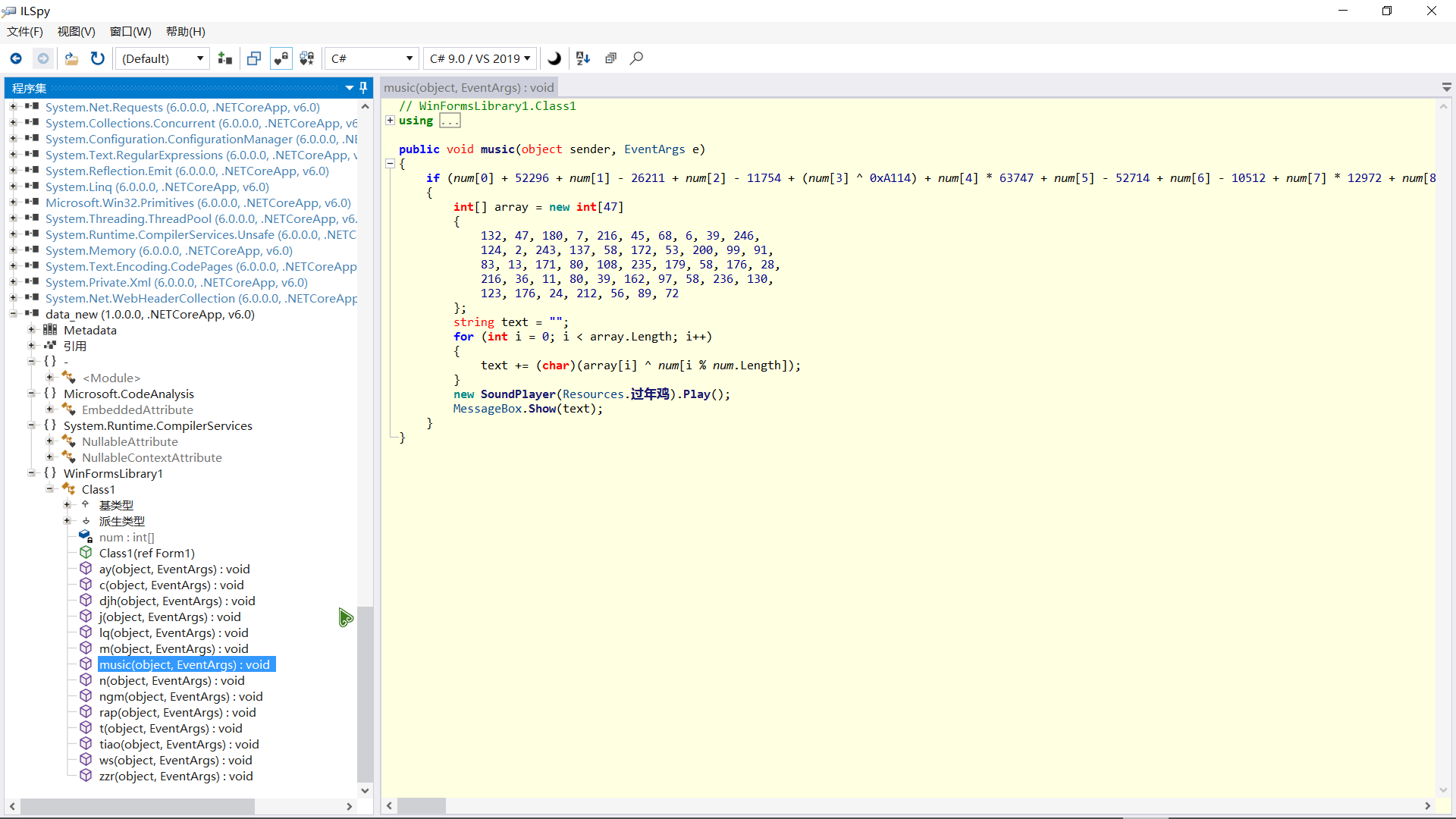The height and width of the screenshot is (819, 1456).
Task: Click the Resources link in code
Action: [593, 394]
